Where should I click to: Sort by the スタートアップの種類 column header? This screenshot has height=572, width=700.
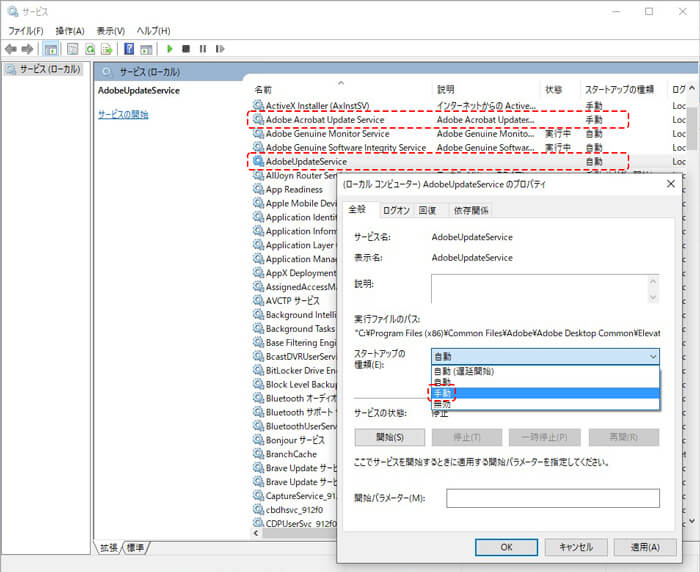click(x=623, y=90)
